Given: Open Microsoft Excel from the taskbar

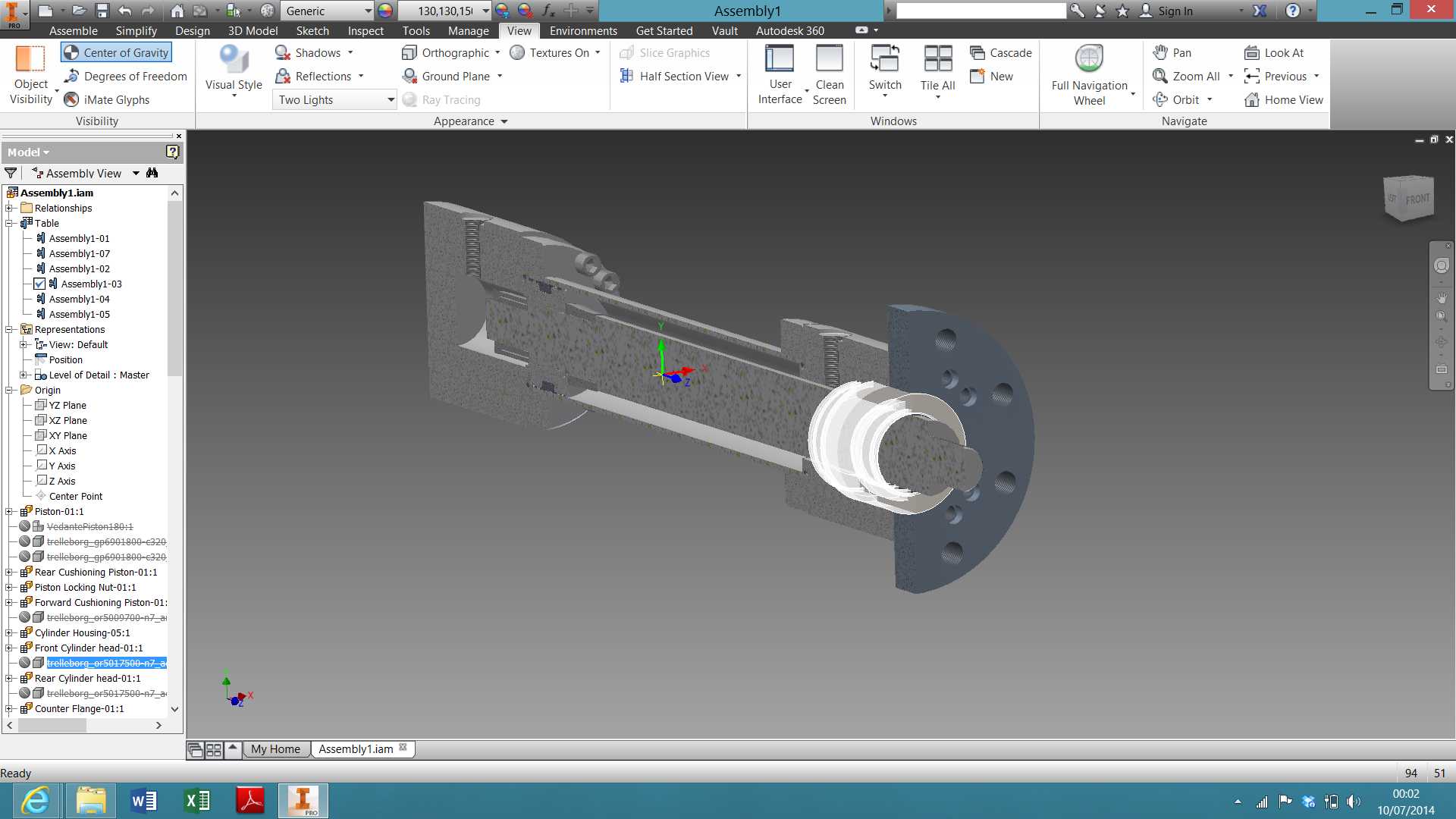Looking at the screenshot, I should (x=197, y=800).
